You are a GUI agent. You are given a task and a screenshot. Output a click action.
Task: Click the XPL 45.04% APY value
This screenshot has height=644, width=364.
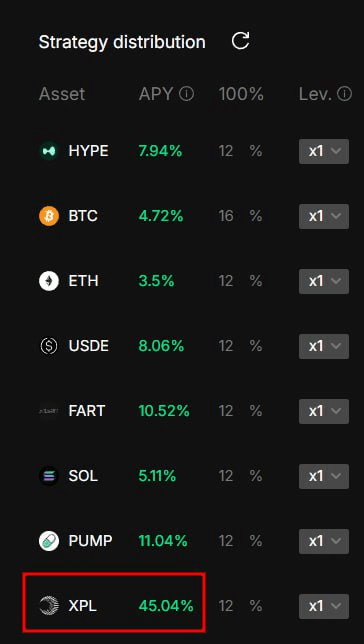(166, 605)
